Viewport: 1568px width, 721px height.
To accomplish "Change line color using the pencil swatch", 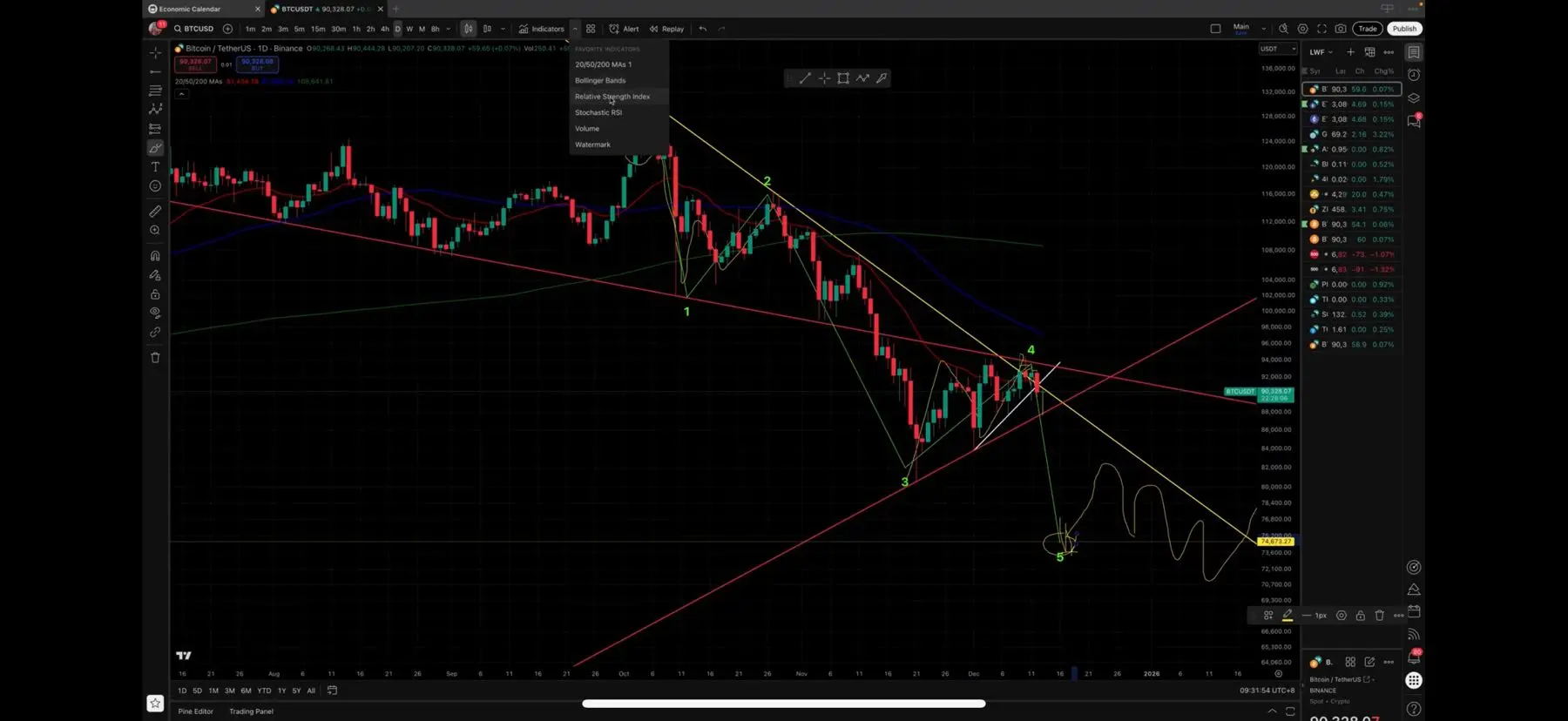I will tap(1288, 616).
